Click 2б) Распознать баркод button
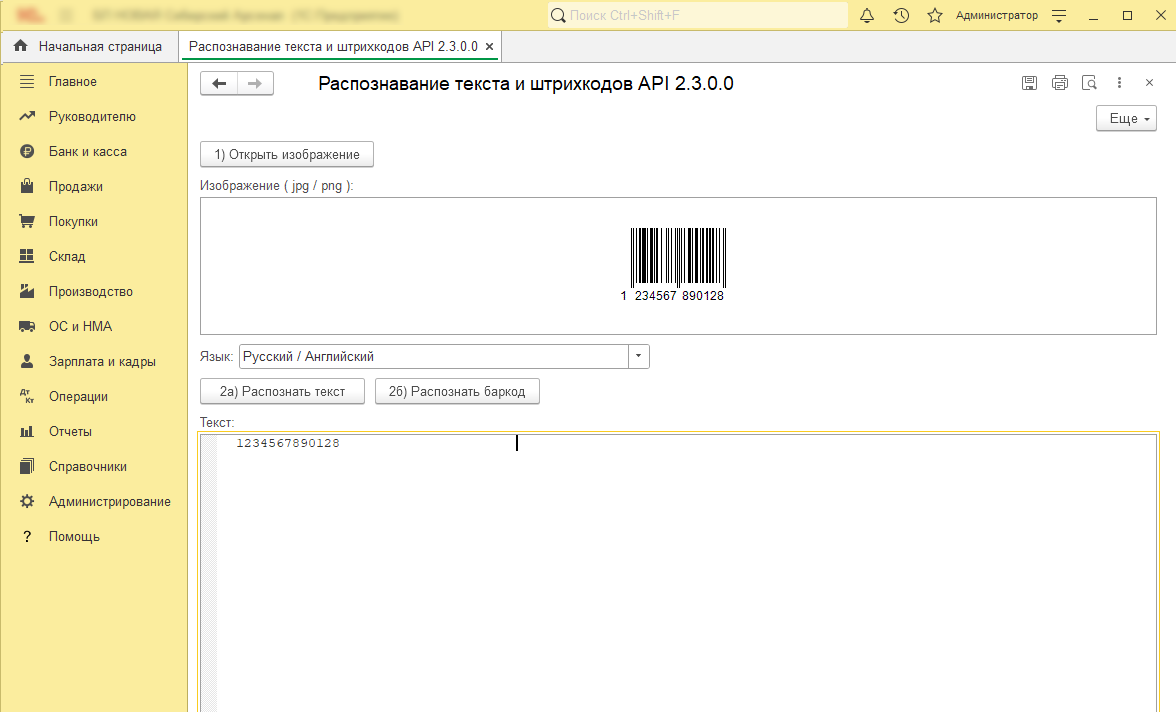 click(x=457, y=392)
